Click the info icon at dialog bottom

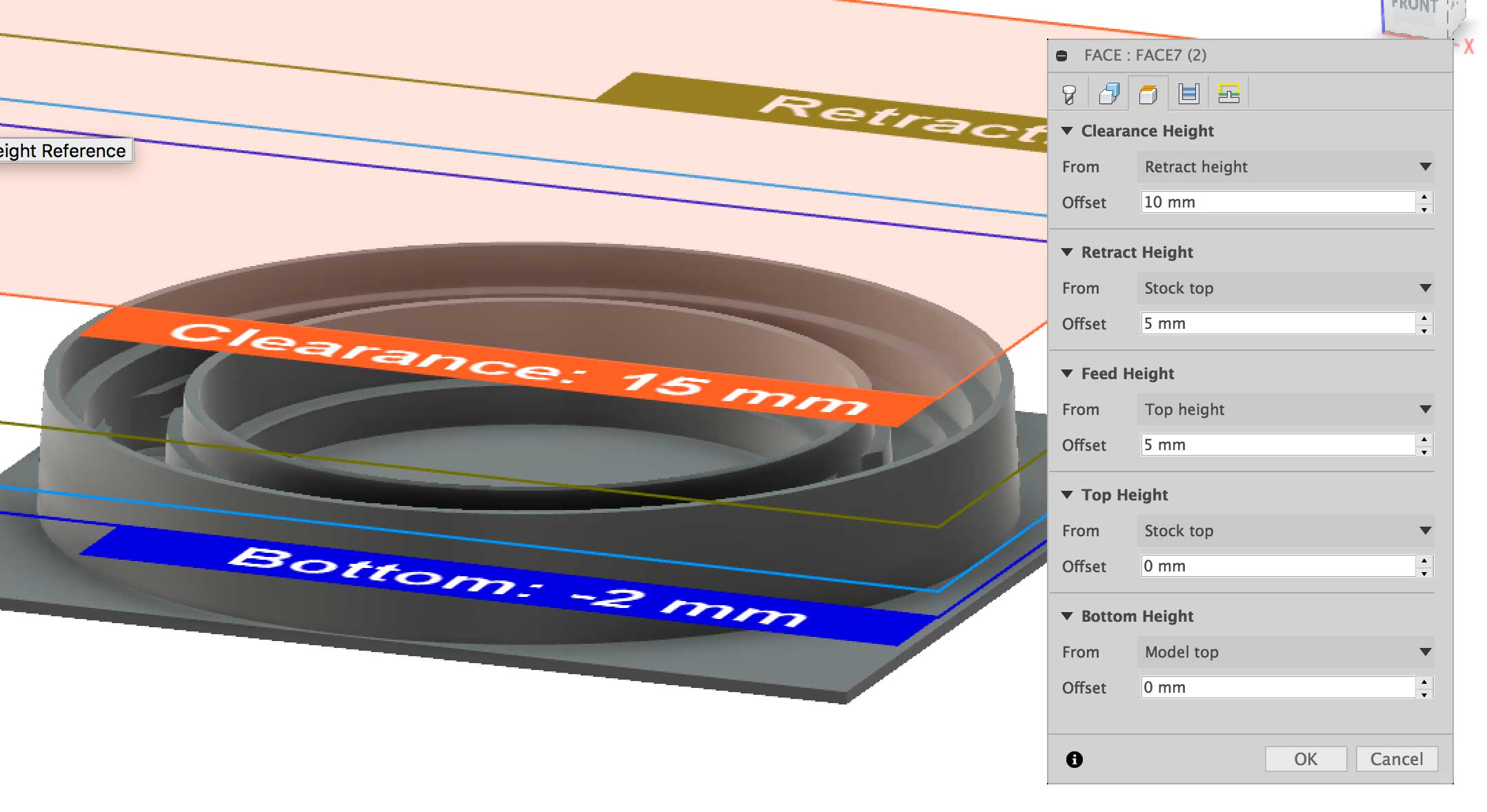tap(1074, 760)
